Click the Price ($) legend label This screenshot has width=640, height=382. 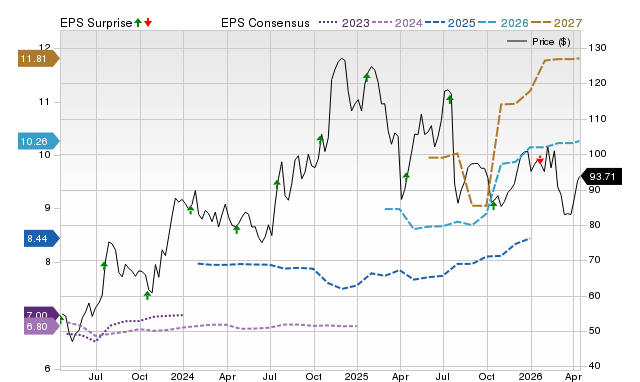551,42
